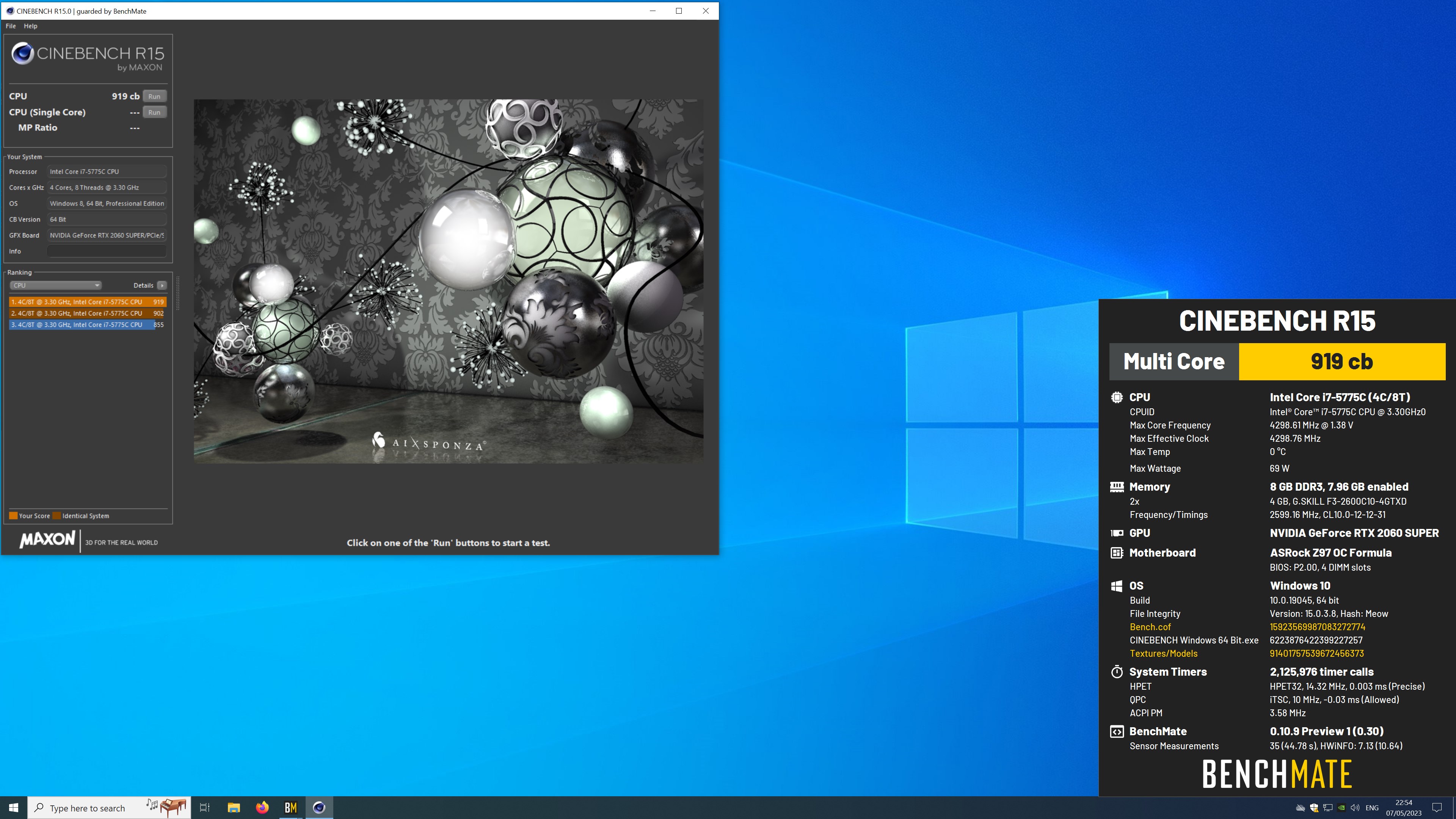Viewport: 1456px width, 819px height.
Task: Click the Motherboard icon in BenchMate
Action: tap(1116, 553)
